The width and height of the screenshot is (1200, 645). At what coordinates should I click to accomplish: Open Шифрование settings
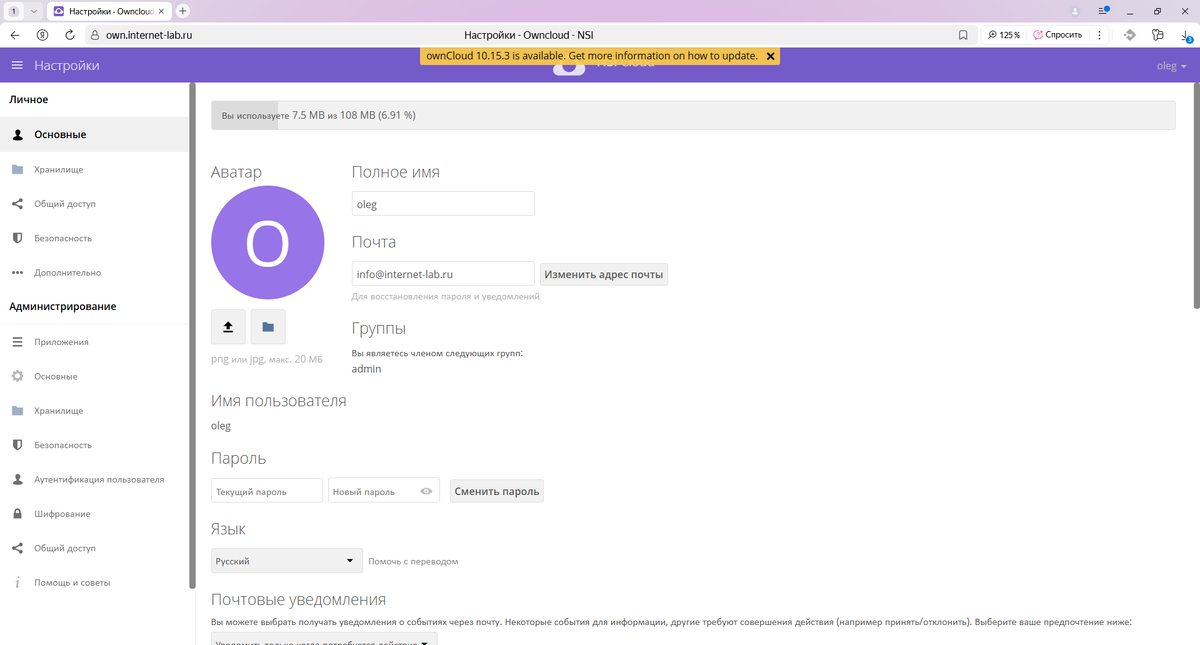point(94,513)
